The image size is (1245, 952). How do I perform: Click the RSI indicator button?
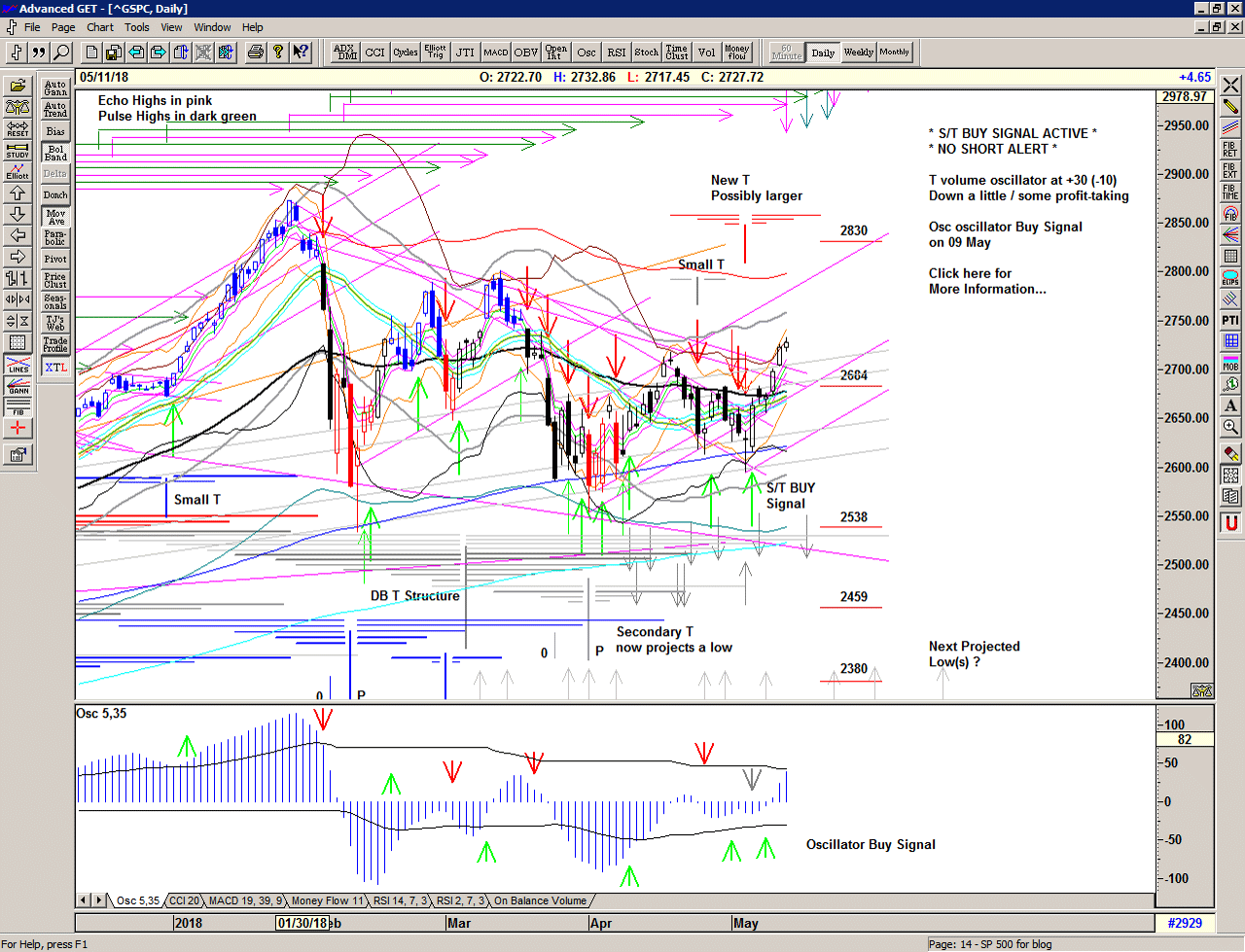click(x=616, y=53)
